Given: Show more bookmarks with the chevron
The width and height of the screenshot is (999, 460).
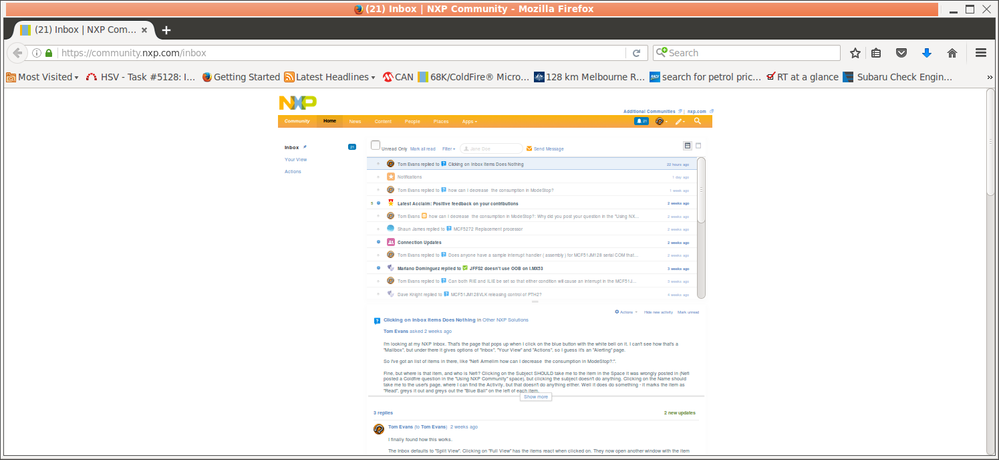Looking at the screenshot, I should (990, 77).
